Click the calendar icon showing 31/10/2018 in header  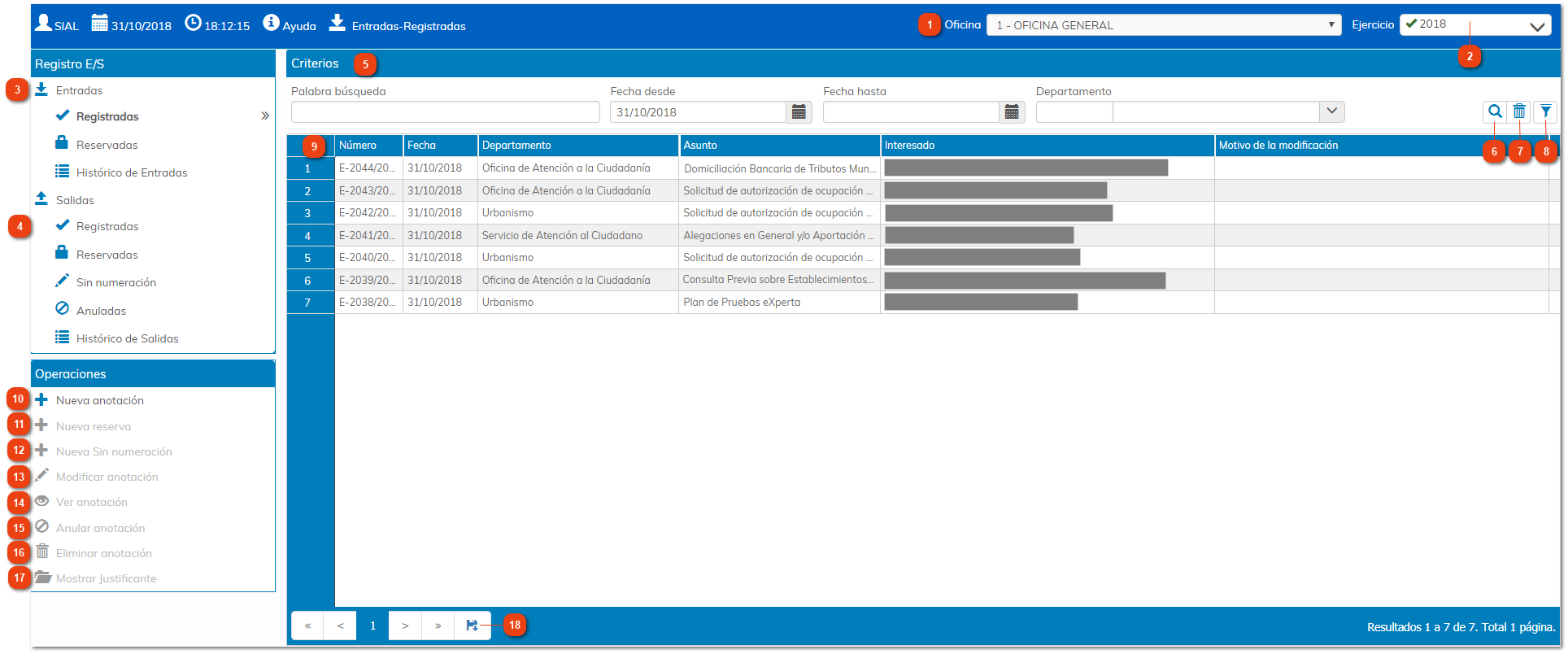[x=99, y=23]
